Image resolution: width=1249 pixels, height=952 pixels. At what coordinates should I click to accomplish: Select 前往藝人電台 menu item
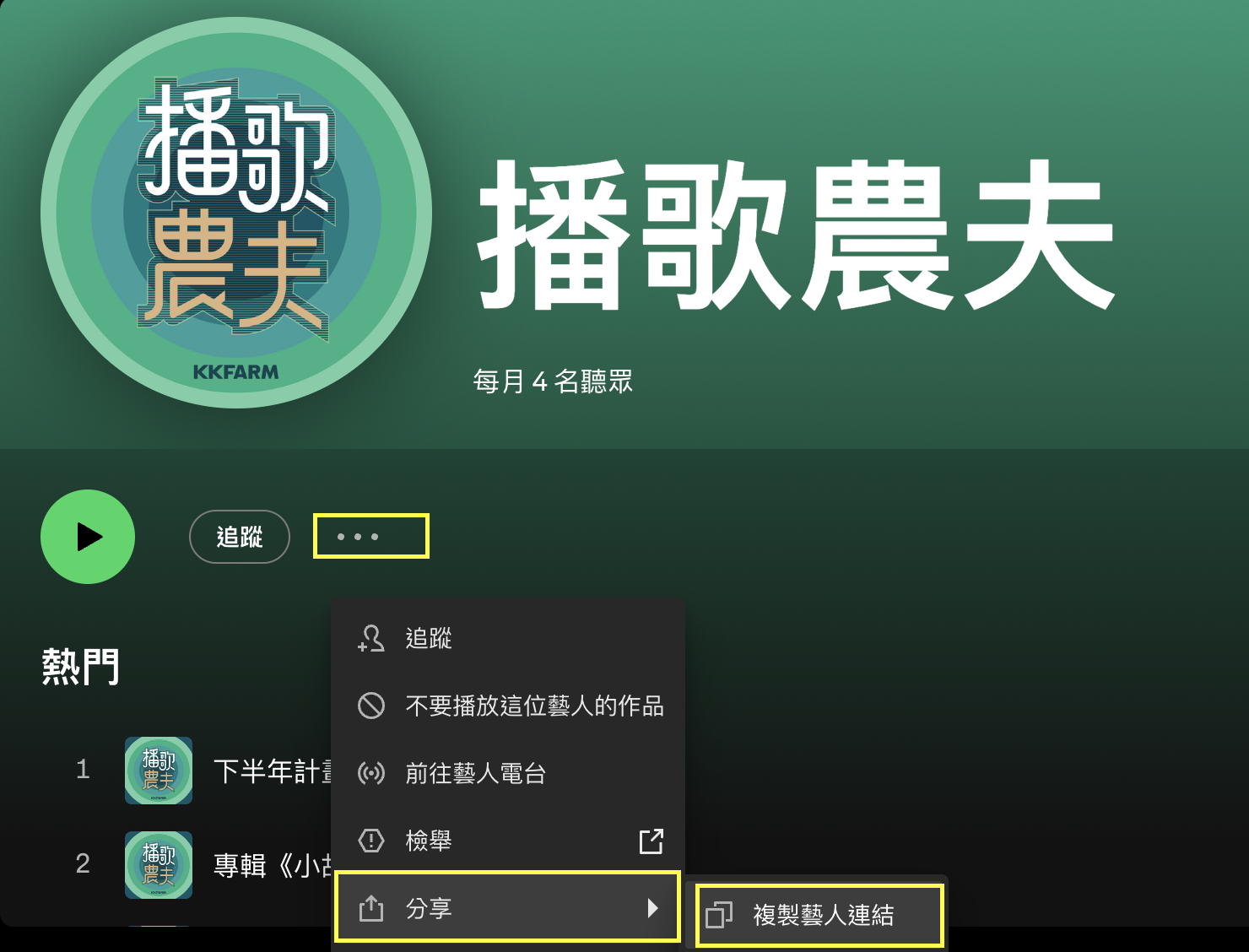tap(508, 773)
